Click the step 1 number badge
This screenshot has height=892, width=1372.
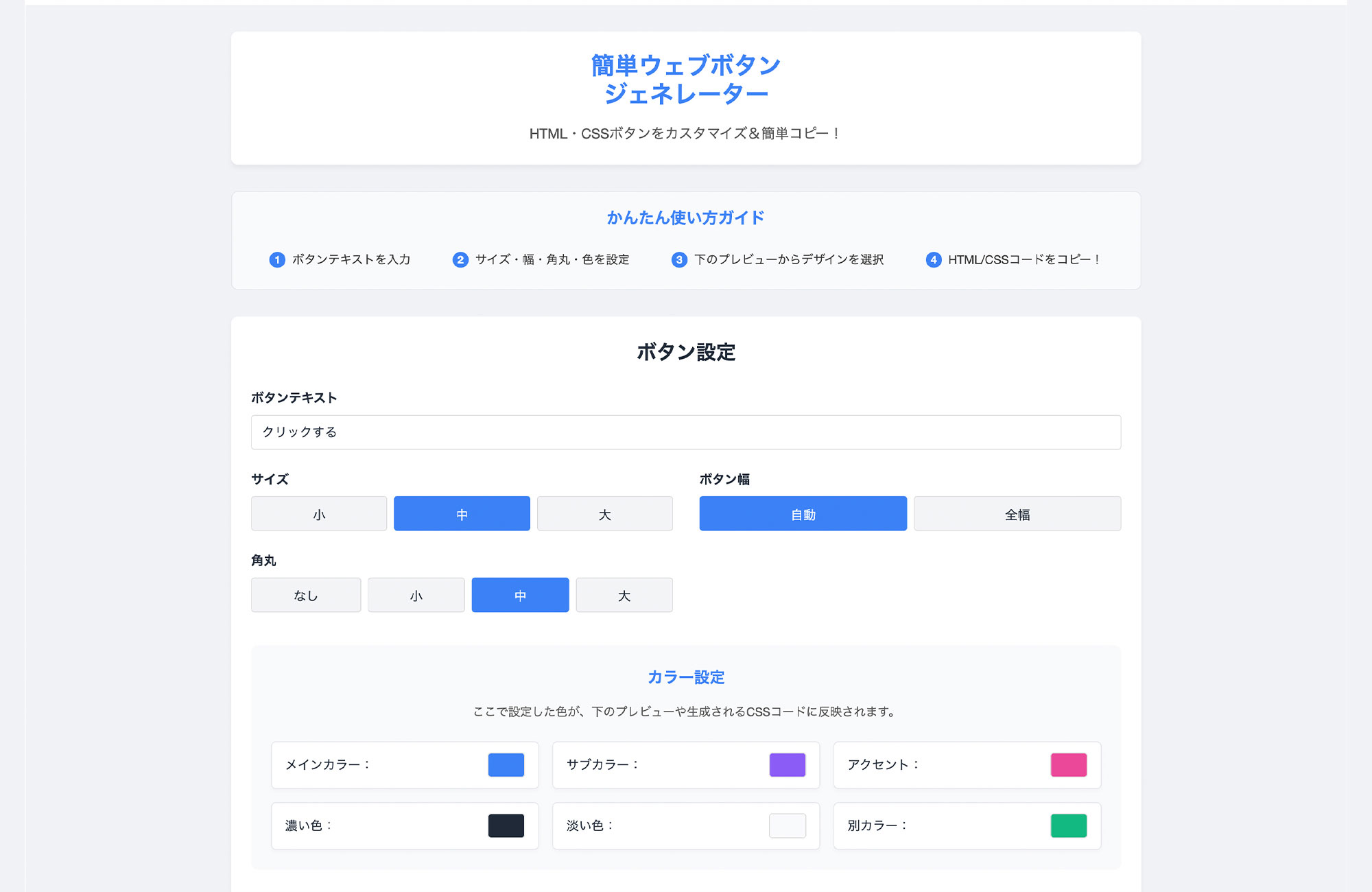[277, 260]
